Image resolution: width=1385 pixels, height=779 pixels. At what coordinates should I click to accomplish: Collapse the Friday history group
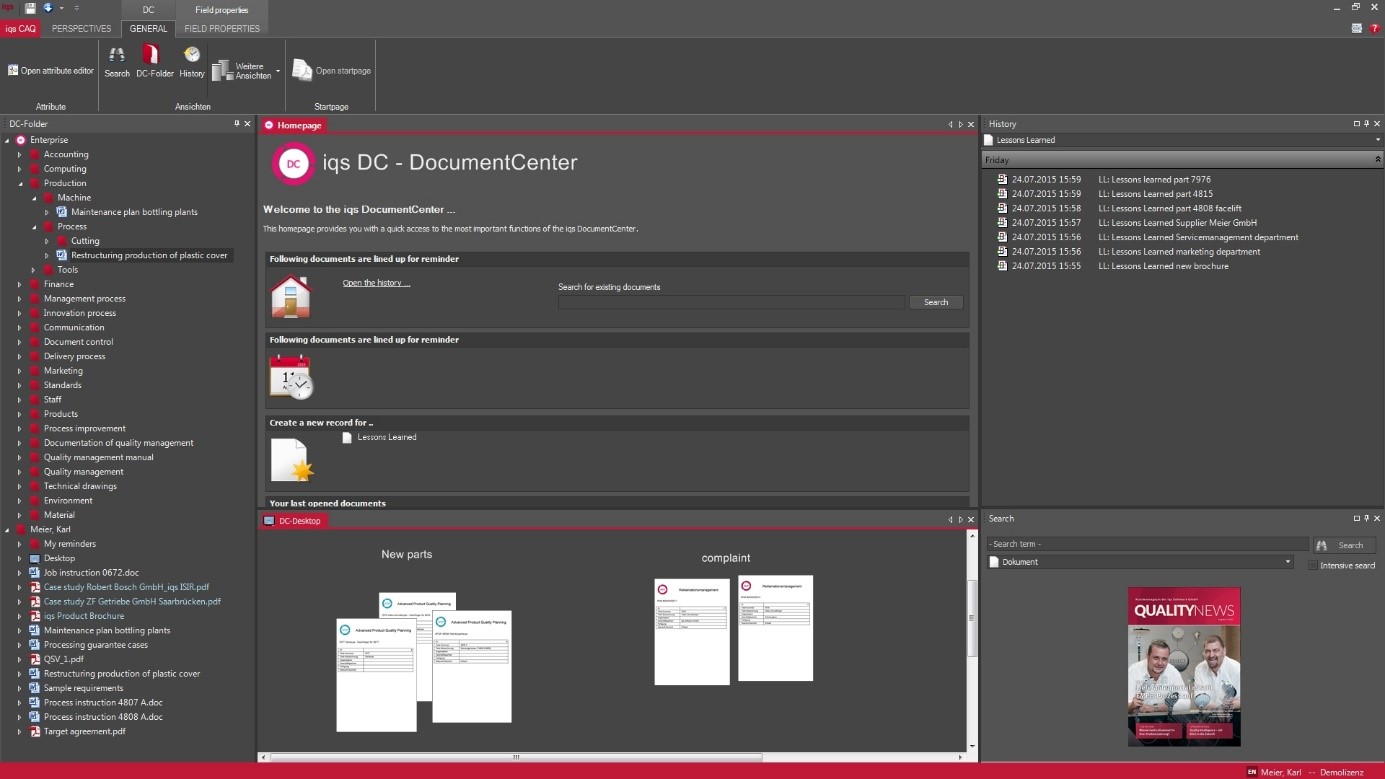[1377, 160]
